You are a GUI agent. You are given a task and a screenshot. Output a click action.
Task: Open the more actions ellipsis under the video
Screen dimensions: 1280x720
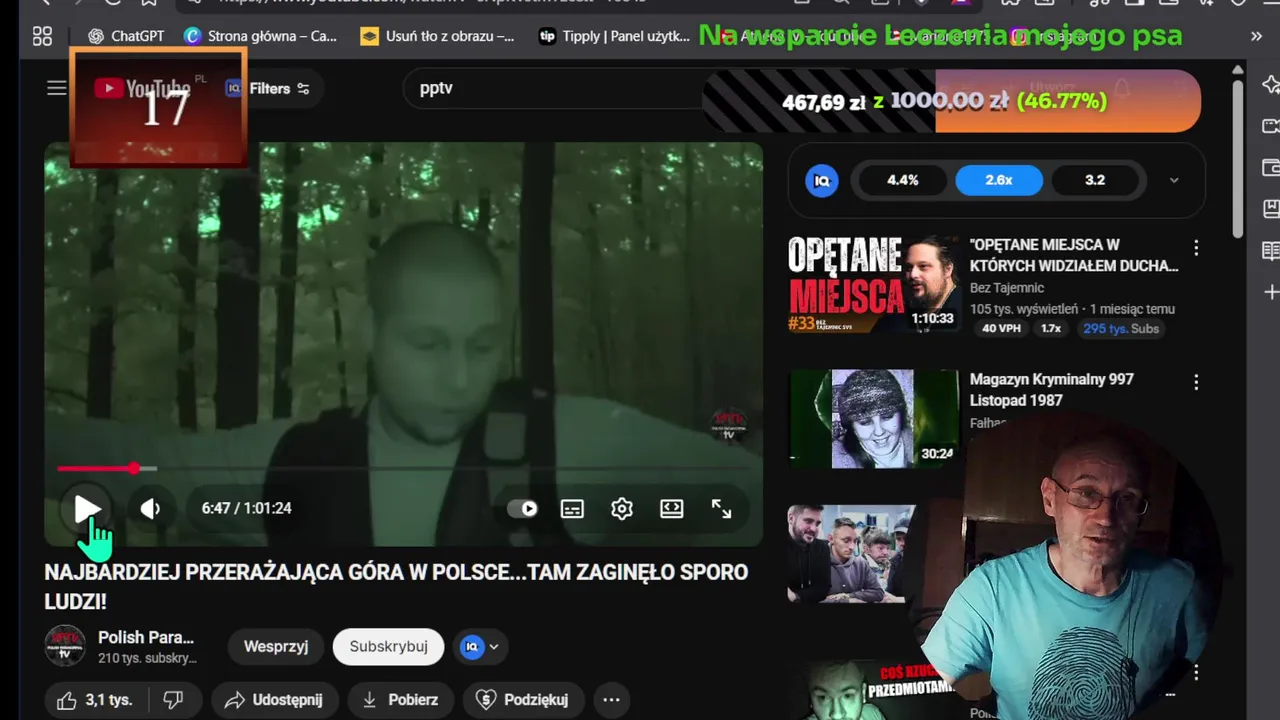611,700
